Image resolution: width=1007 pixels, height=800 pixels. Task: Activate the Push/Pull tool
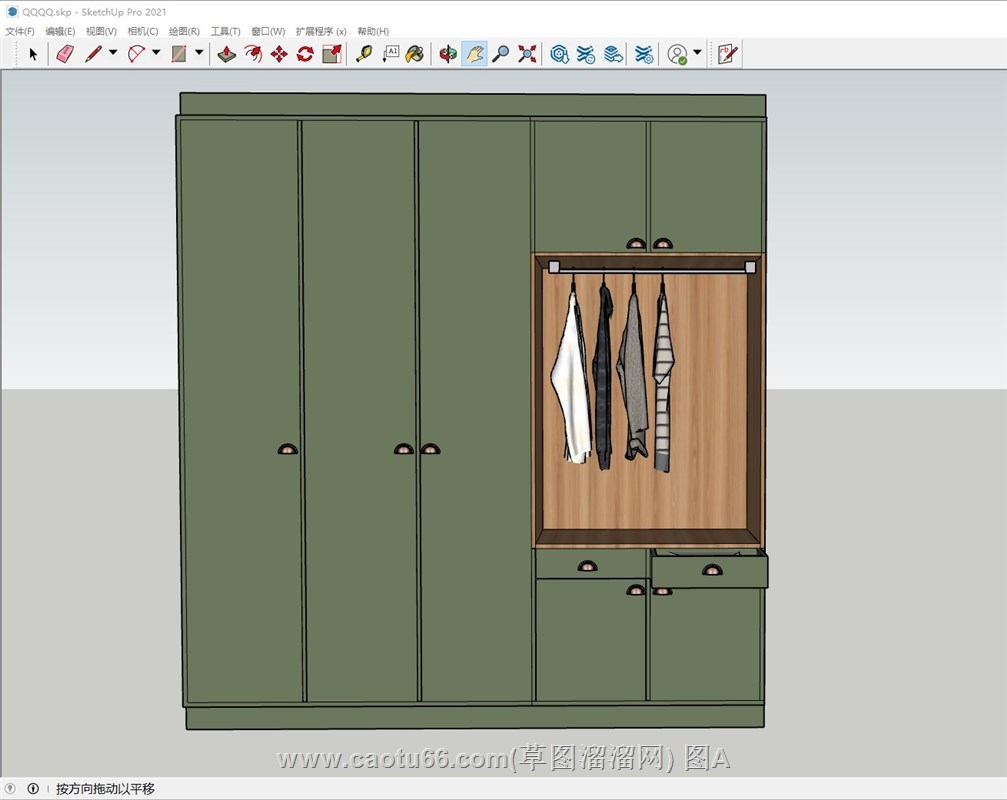click(227, 54)
